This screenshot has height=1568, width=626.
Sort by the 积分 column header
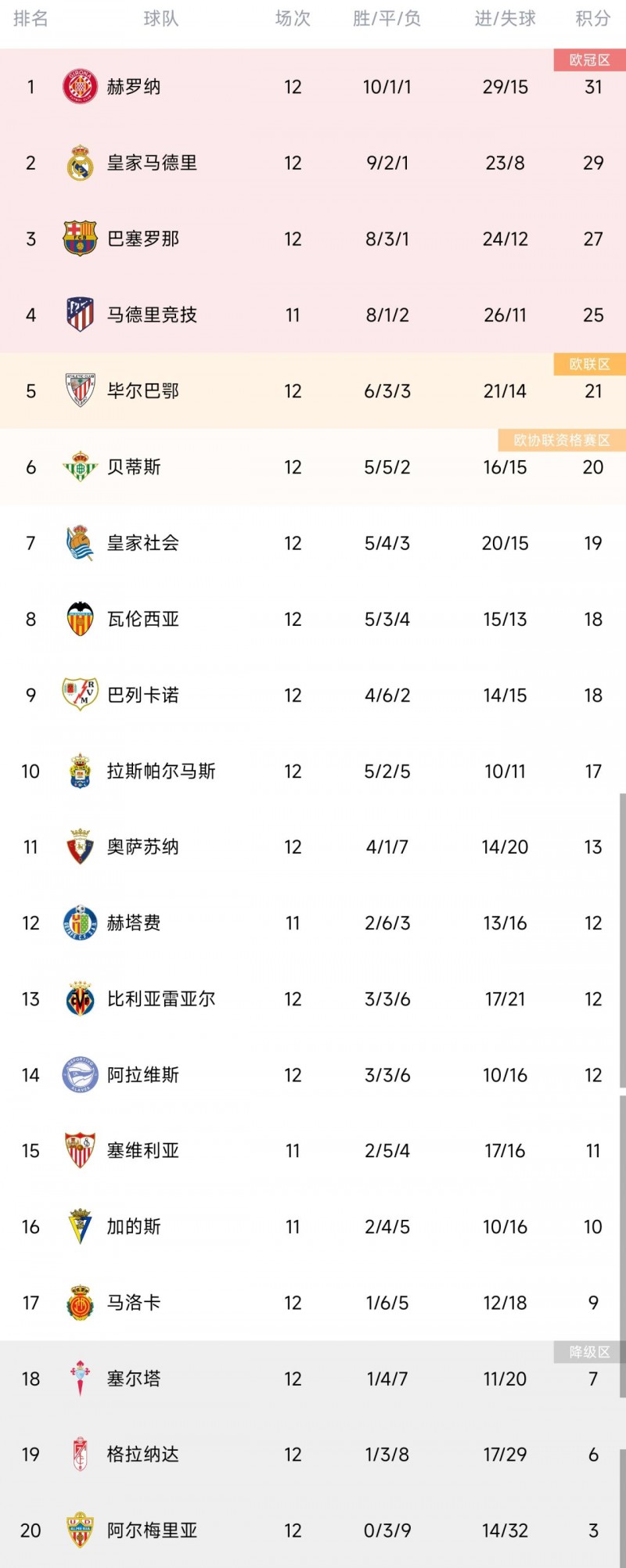(x=592, y=19)
